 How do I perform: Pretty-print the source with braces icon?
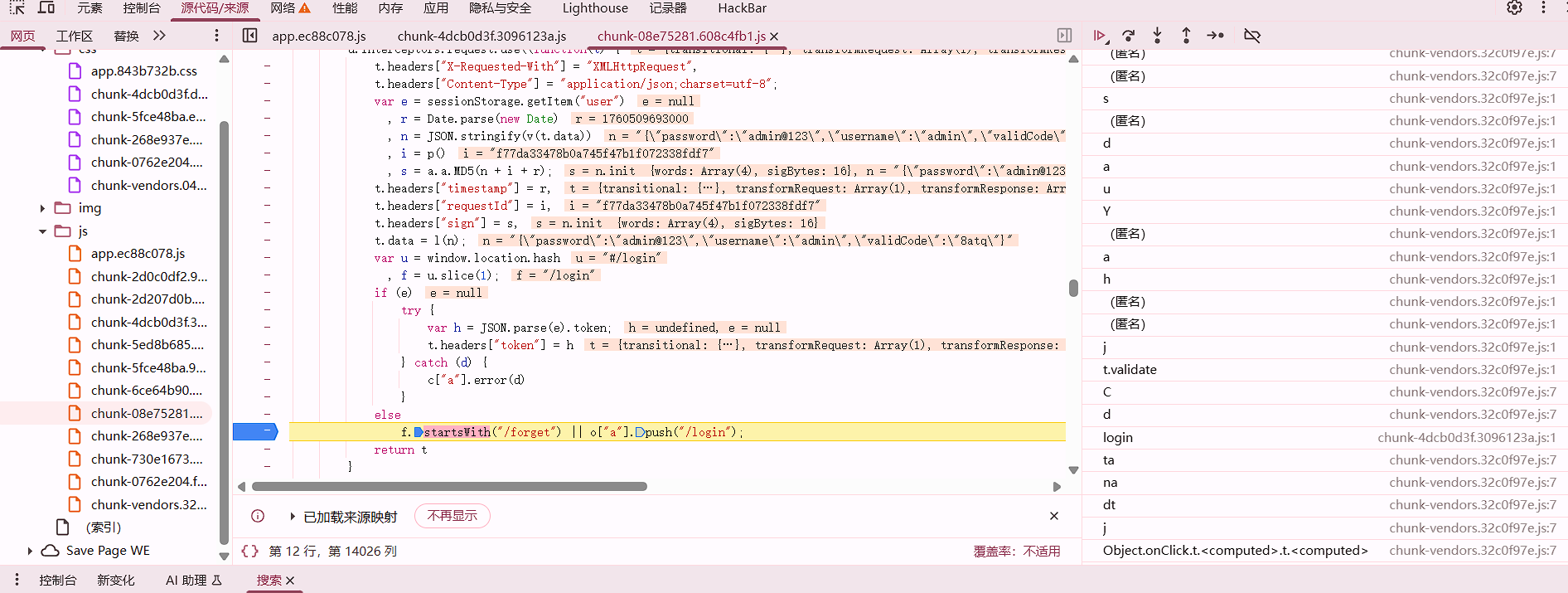(249, 551)
